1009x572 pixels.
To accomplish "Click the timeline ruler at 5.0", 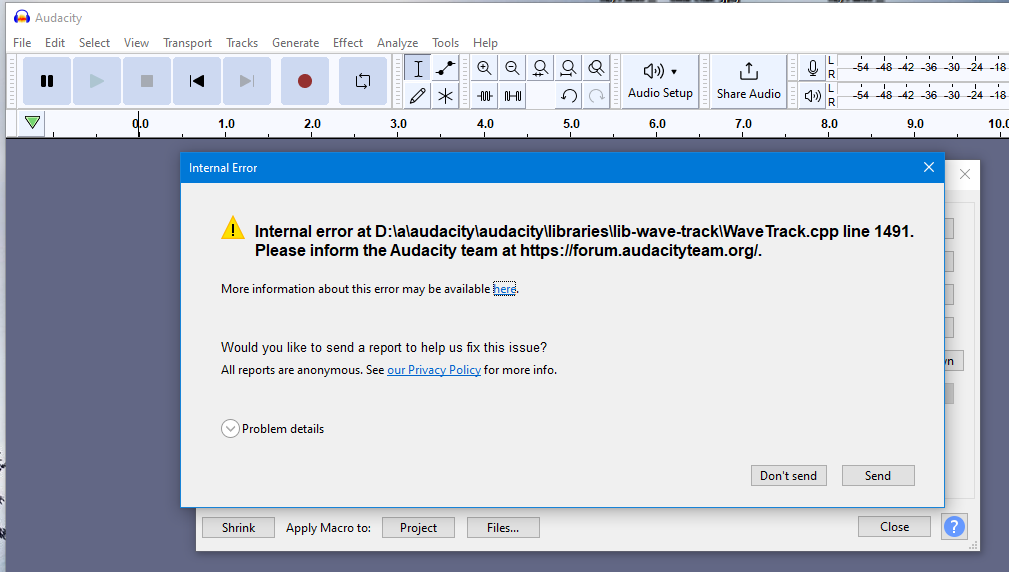I will [571, 124].
